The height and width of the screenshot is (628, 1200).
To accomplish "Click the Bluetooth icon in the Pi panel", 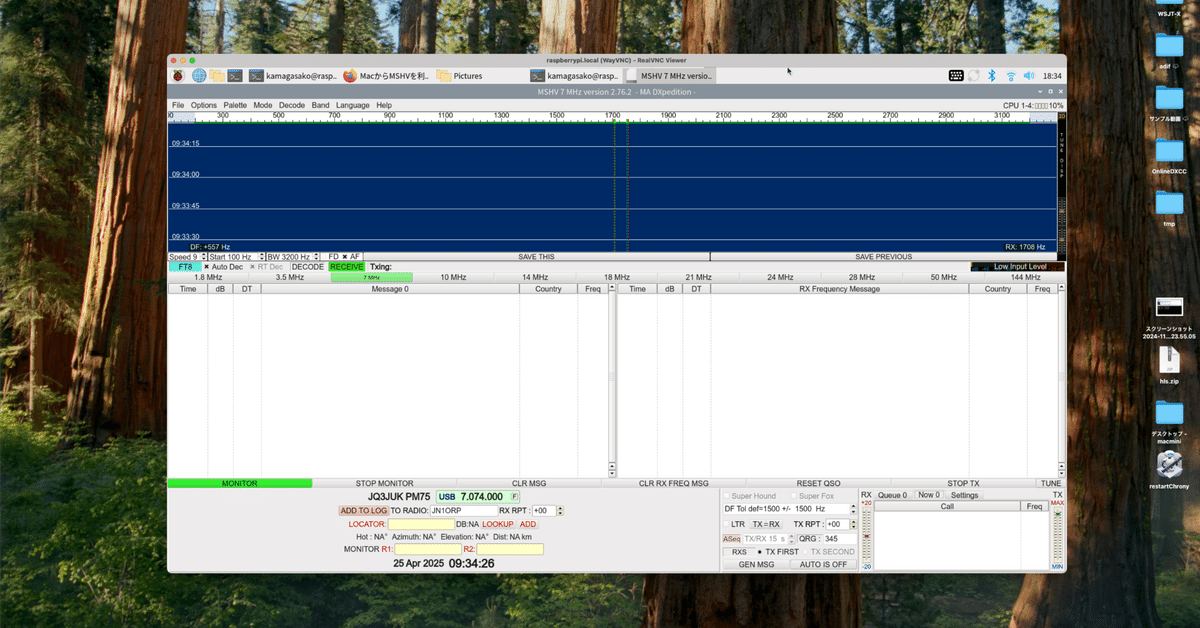I will (x=991, y=75).
